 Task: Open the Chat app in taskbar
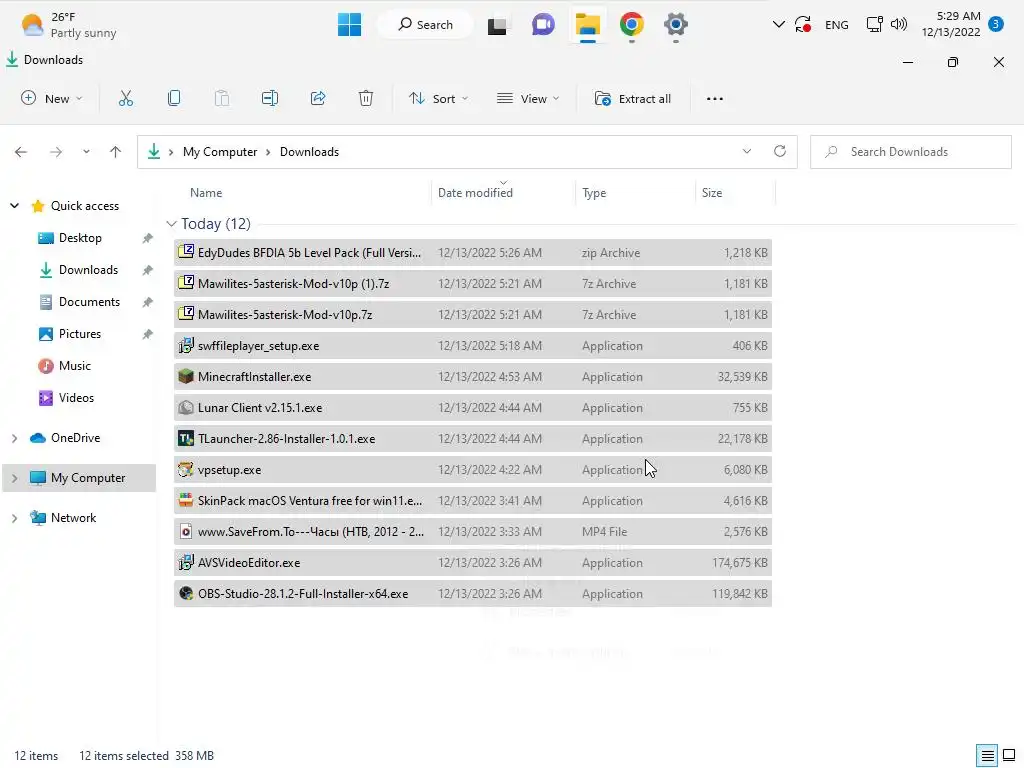[543, 25]
